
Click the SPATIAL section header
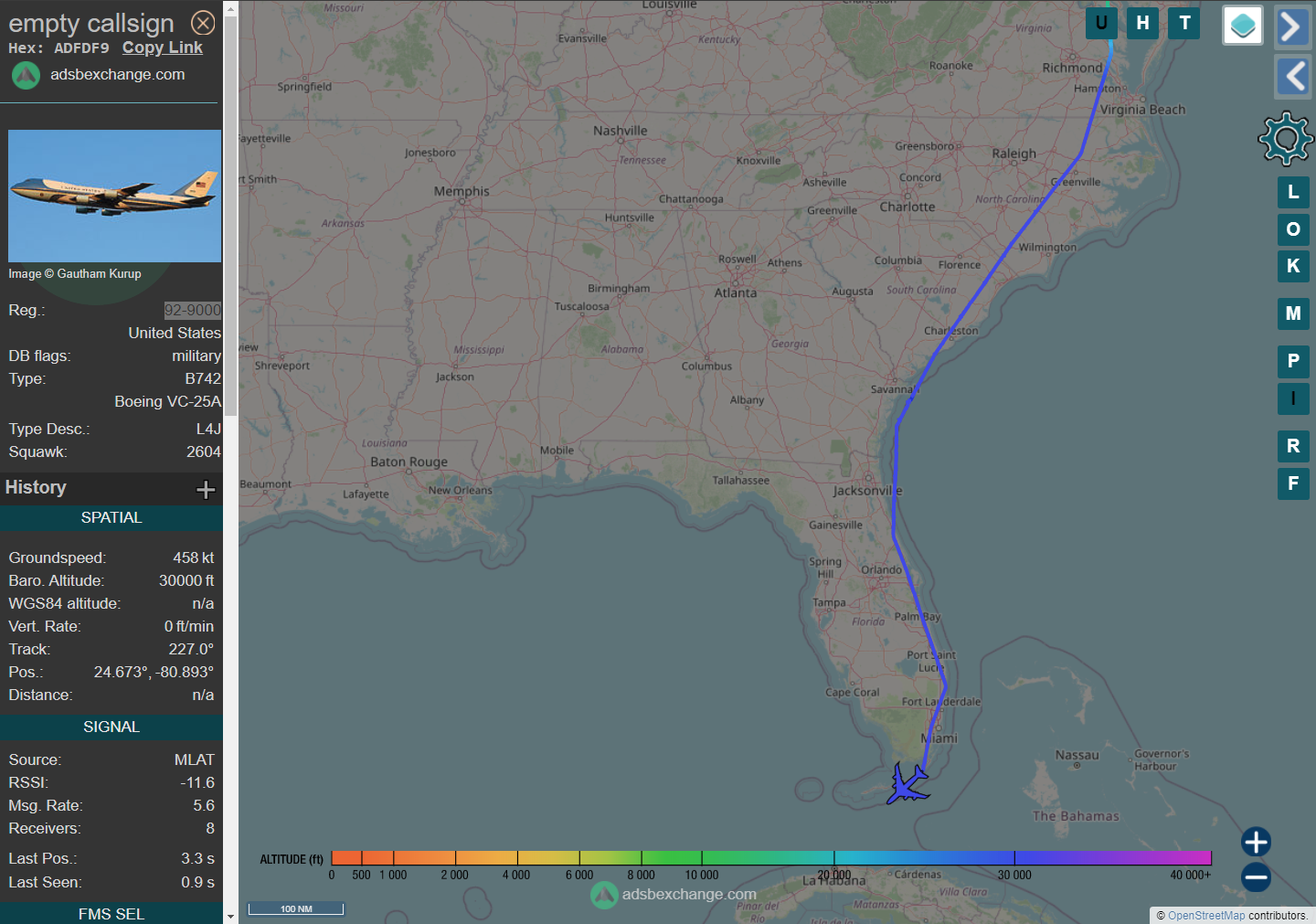click(111, 518)
